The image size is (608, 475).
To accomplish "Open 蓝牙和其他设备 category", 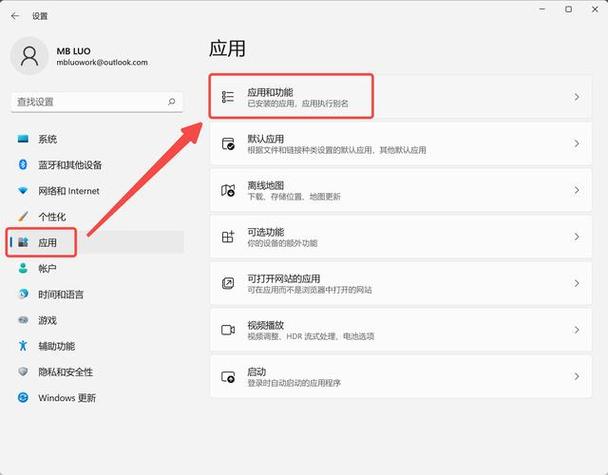I will pos(96,164).
